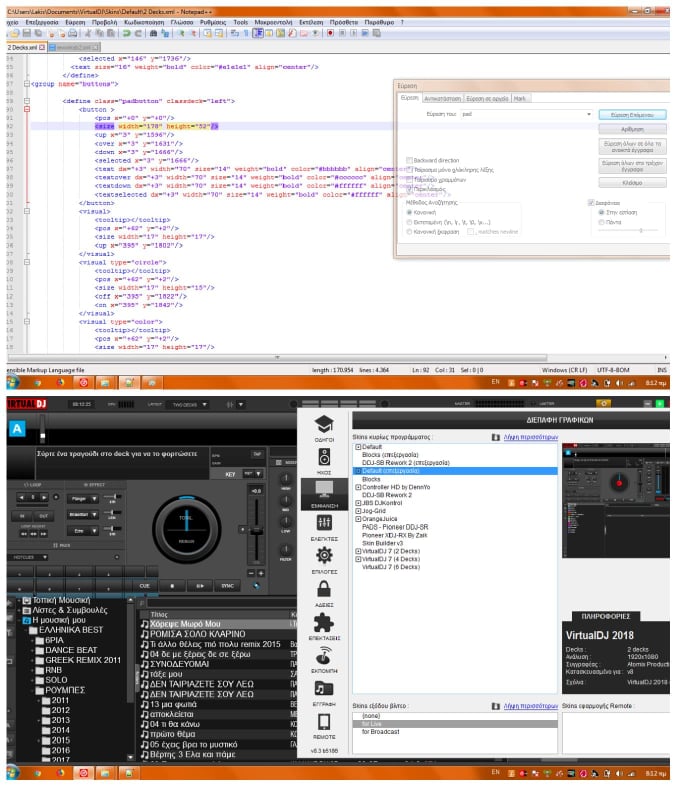Image resolution: width=677 pixels, height=787 pixels.
Task: Toggle the whole-word match checkbox in Find dialog
Action: [x=410, y=170]
